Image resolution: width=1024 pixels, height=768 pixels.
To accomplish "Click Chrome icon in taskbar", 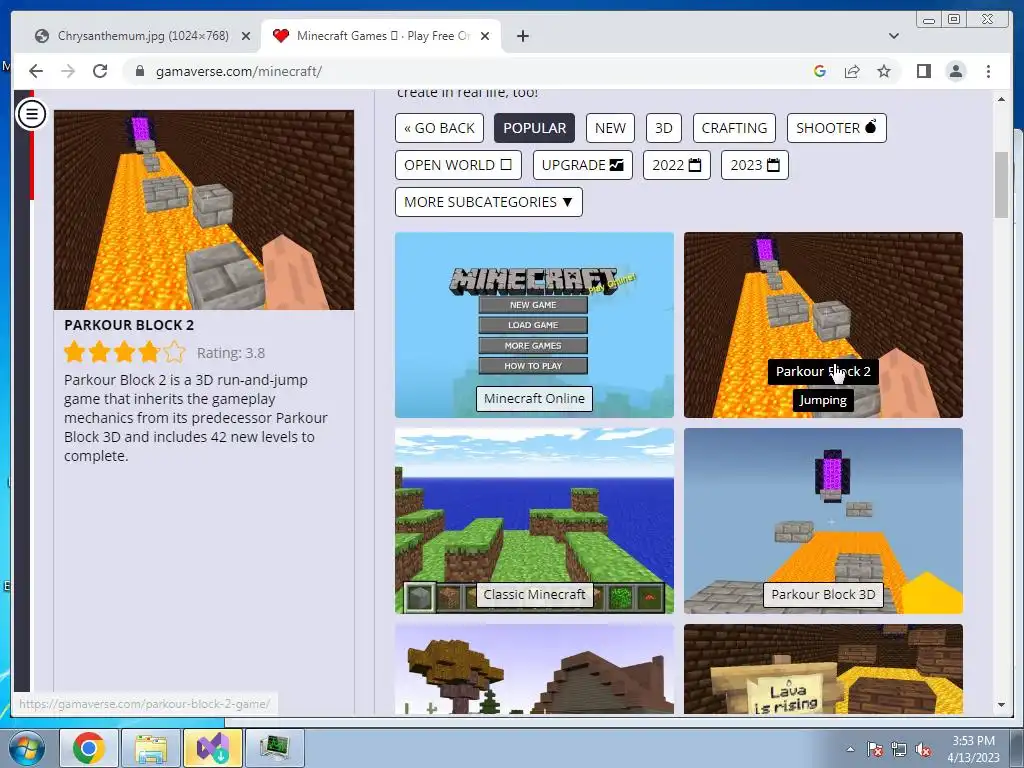I will click(89, 748).
